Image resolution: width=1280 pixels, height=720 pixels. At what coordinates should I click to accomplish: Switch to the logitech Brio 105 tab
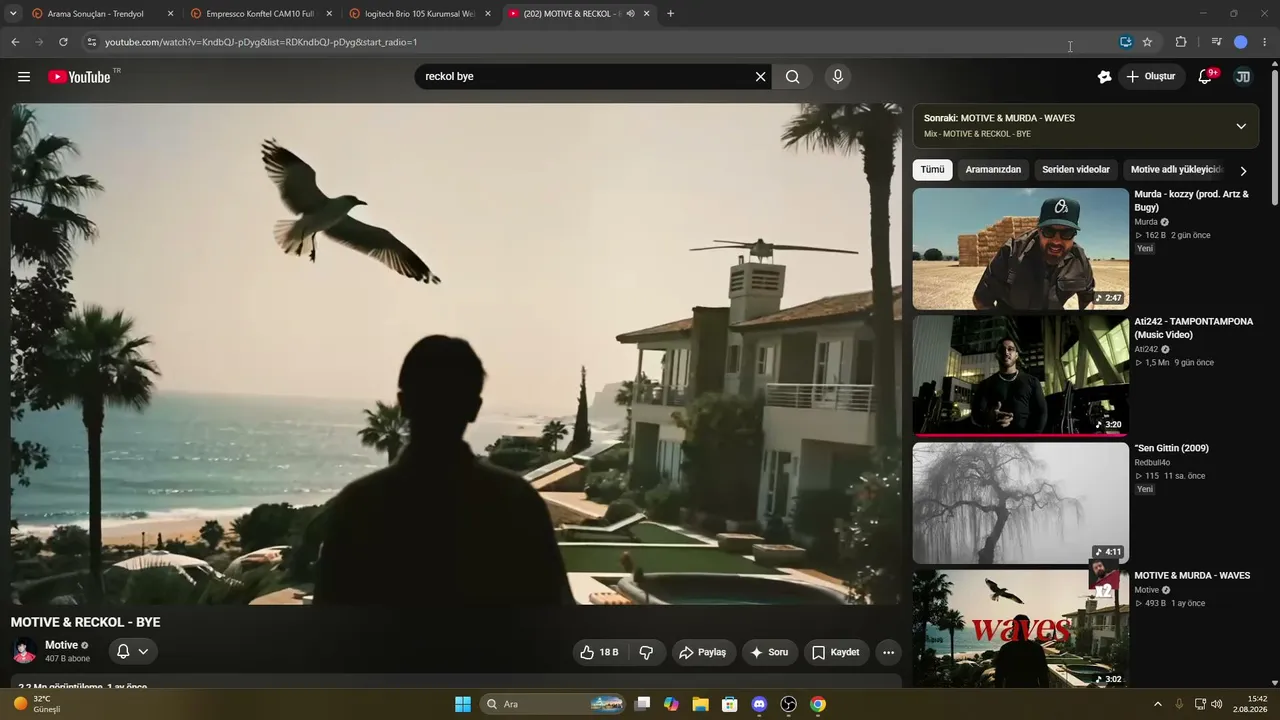pyautogui.click(x=418, y=14)
